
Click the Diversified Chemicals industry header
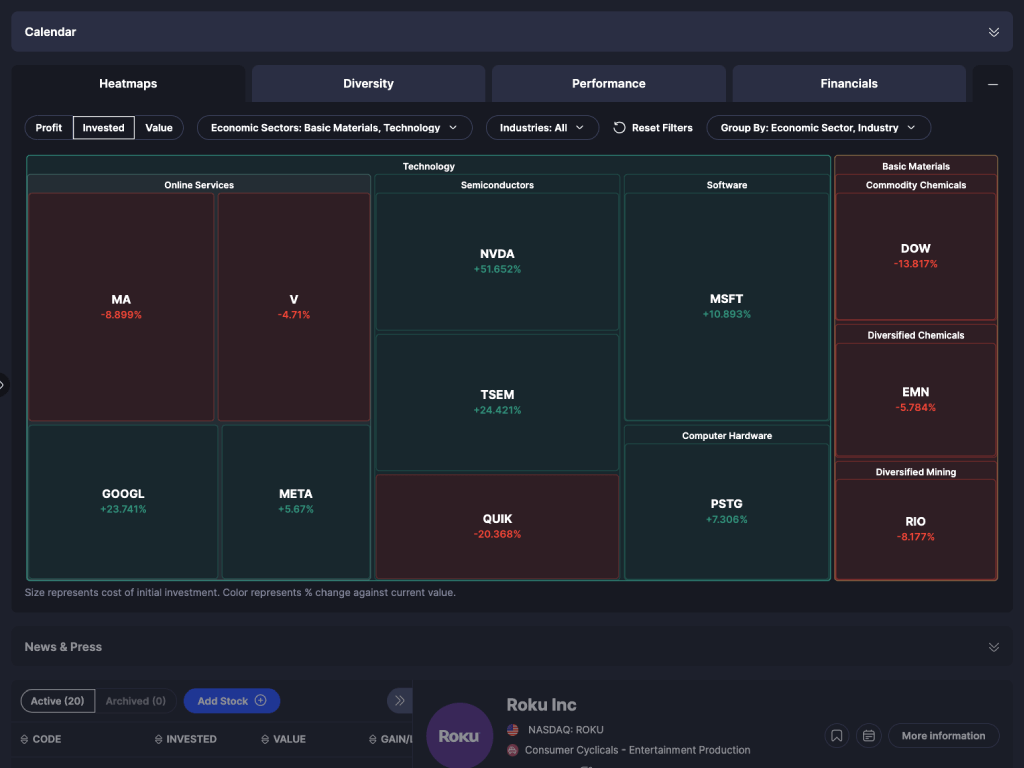pyautogui.click(x=916, y=335)
